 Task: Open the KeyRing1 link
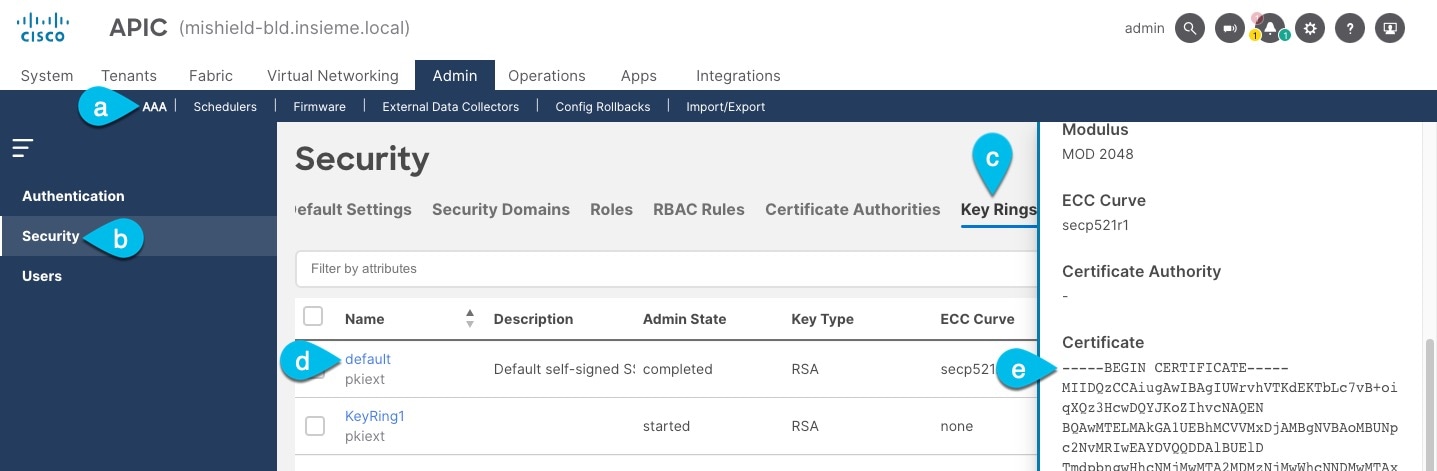point(375,416)
